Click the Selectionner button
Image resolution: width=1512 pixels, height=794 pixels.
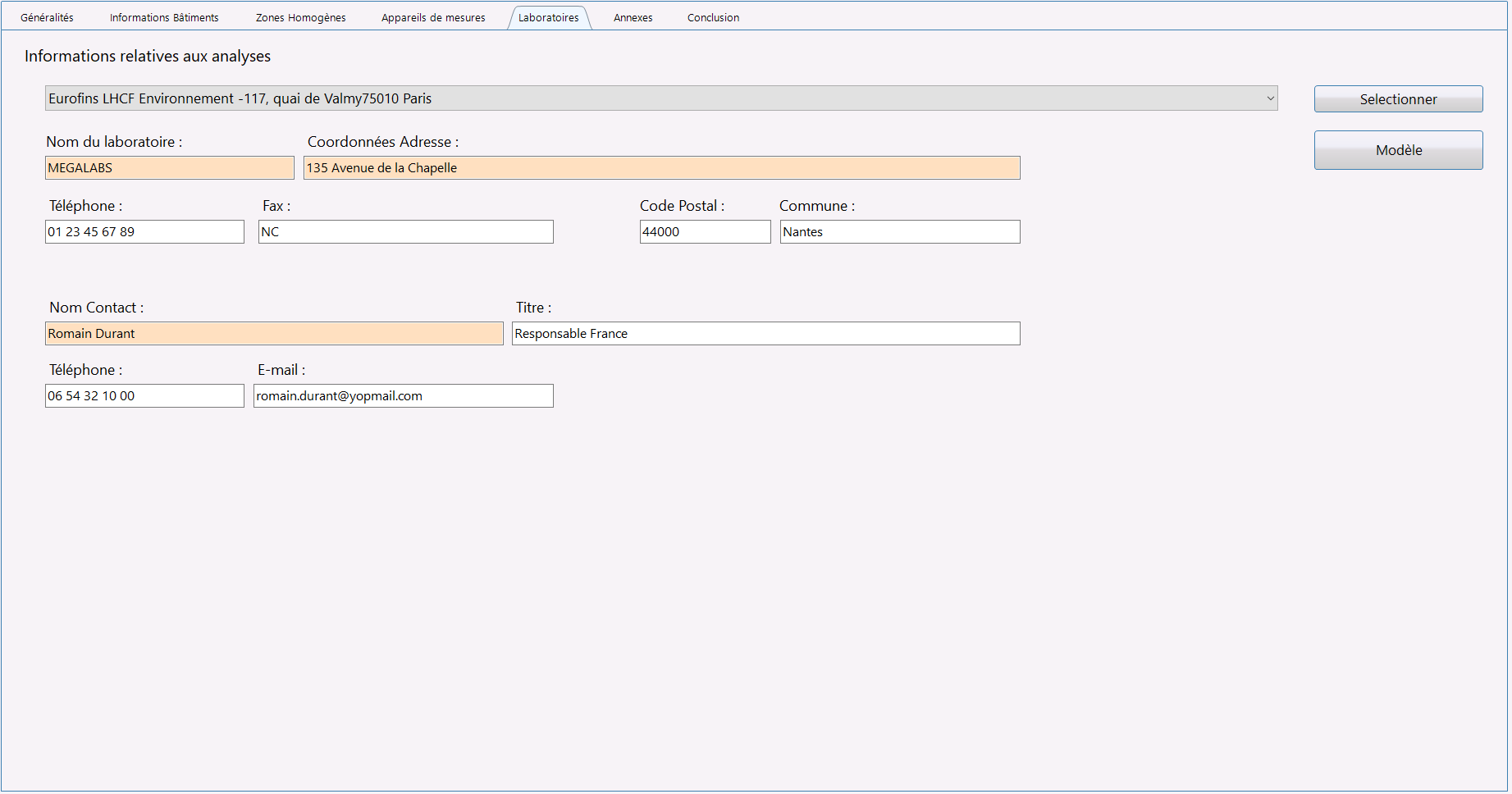pyautogui.click(x=1398, y=99)
